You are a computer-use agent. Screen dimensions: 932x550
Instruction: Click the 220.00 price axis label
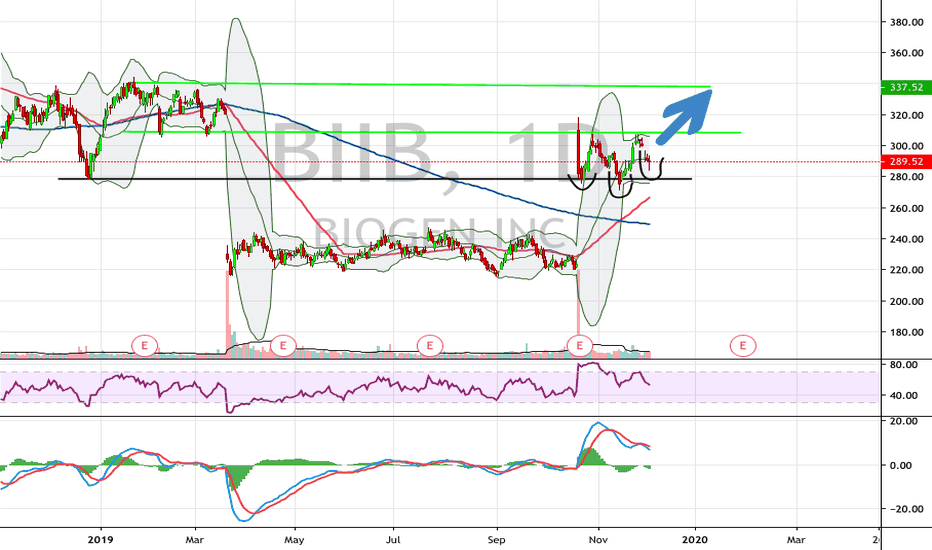[906, 270]
